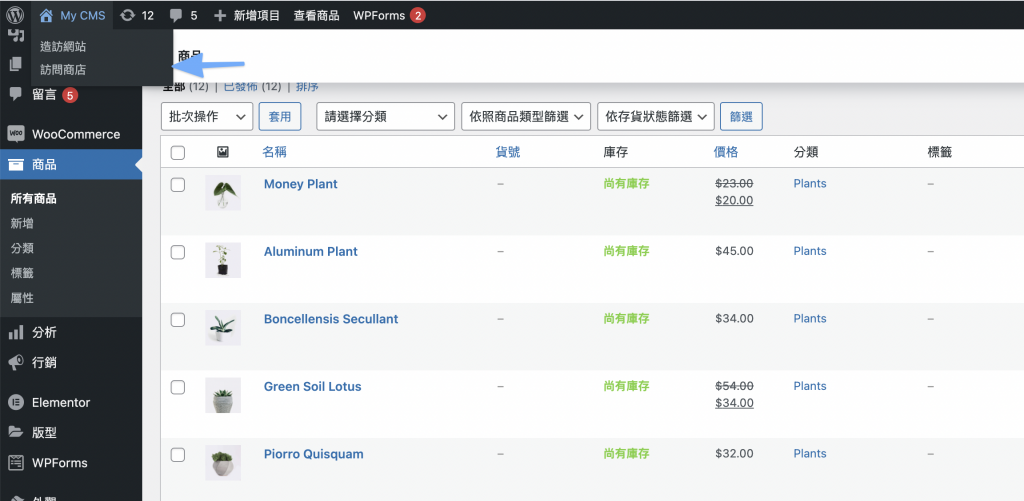This screenshot has height=501, width=1024.
Task: Click 查看商品 in admin bar
Action: 317,16
